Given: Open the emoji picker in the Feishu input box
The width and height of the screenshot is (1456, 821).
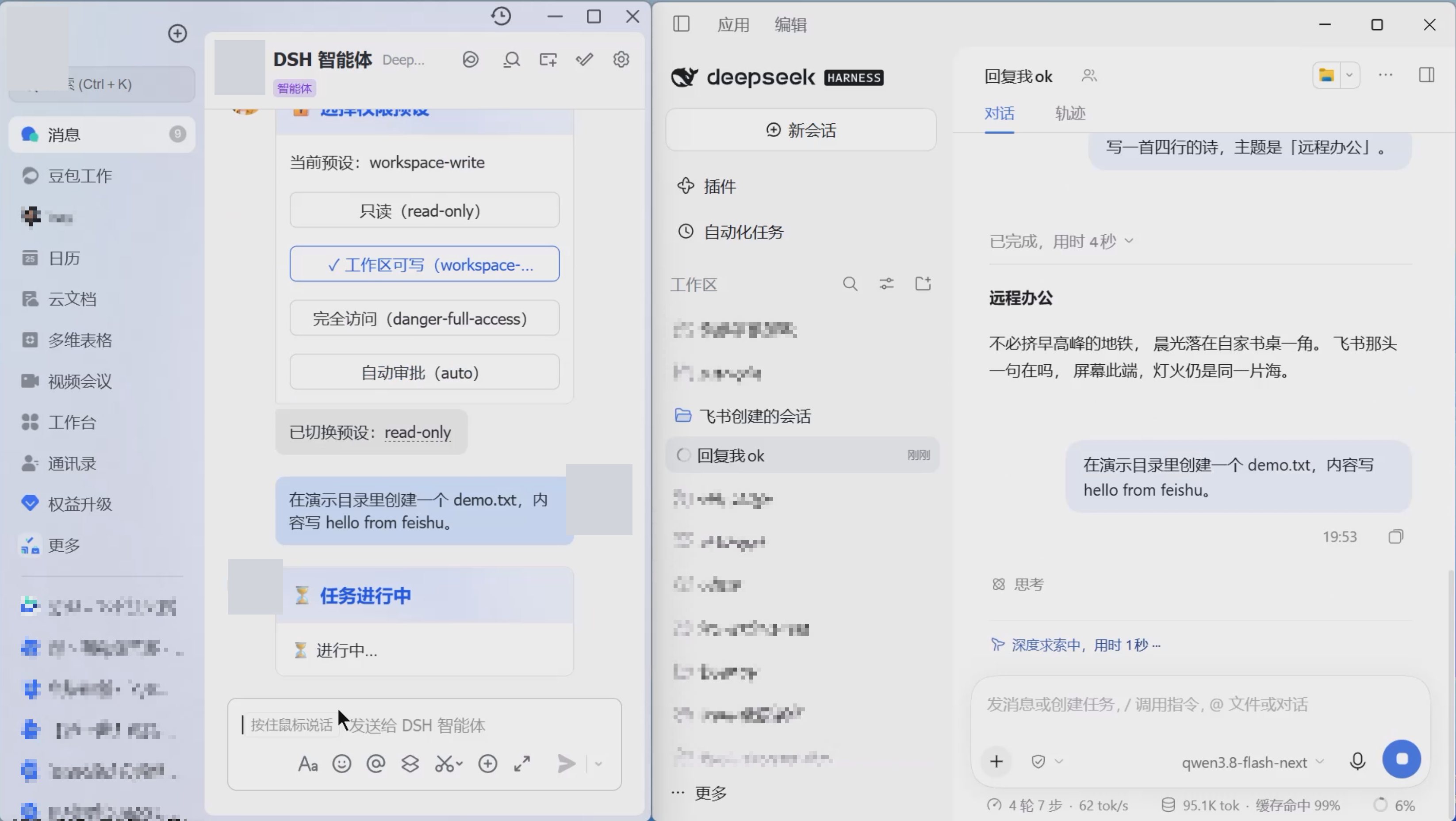Looking at the screenshot, I should (x=341, y=764).
